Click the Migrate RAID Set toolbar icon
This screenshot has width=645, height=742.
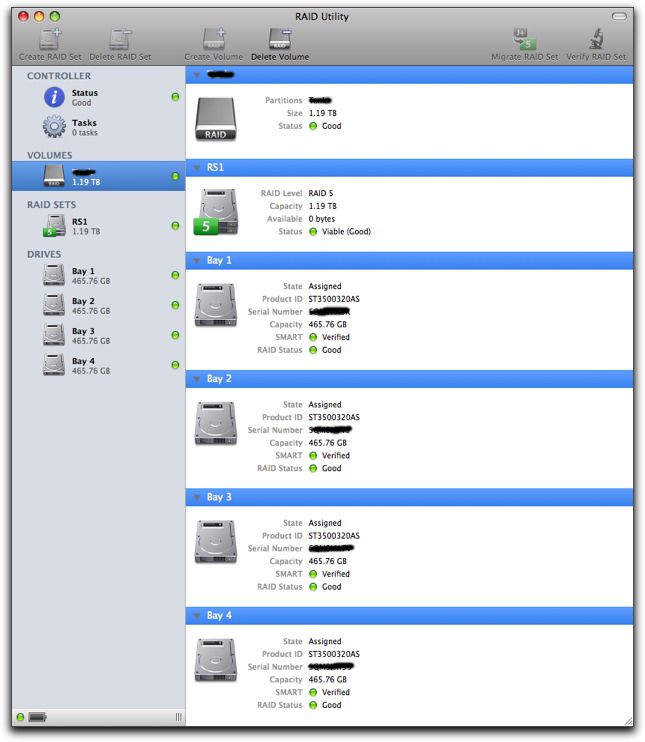point(525,39)
